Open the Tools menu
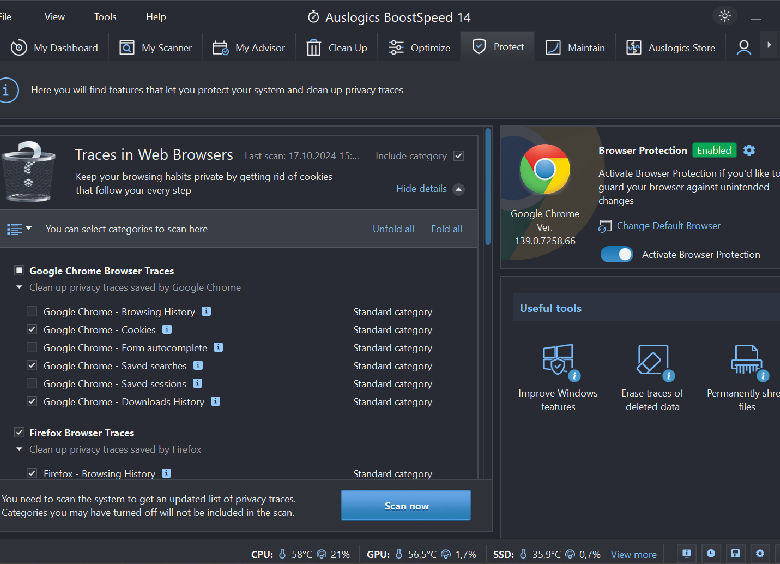Screen dimensions: 780x564 click(105, 17)
